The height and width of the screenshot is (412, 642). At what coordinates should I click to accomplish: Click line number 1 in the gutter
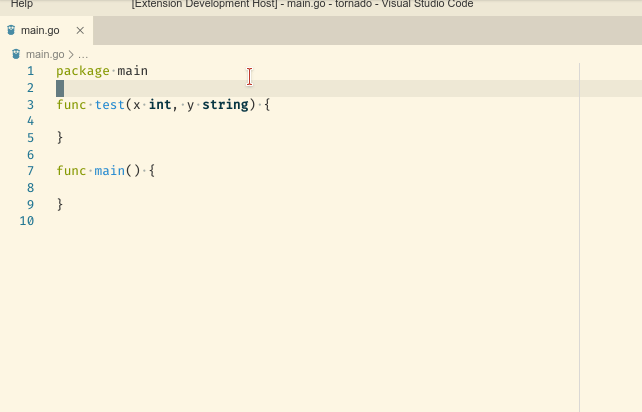click(x=30, y=71)
